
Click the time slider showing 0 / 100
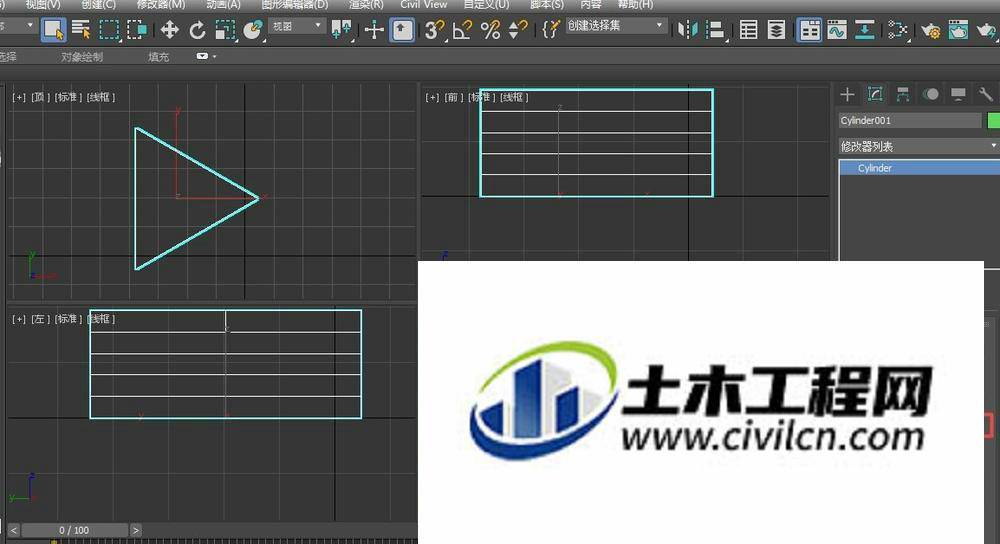pos(74,530)
